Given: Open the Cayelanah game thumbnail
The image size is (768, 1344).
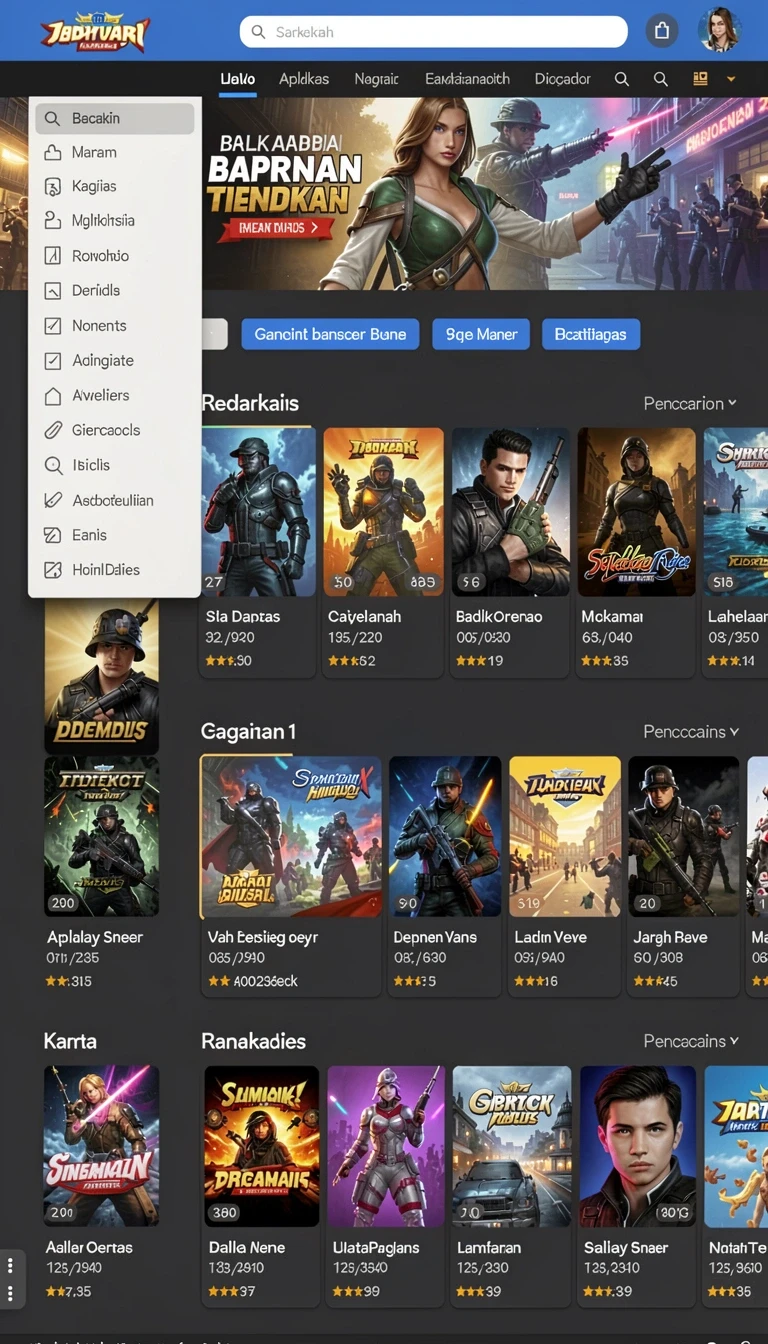Looking at the screenshot, I should click(384, 512).
